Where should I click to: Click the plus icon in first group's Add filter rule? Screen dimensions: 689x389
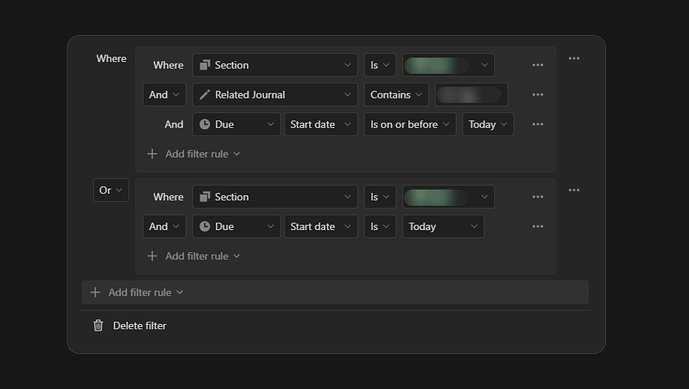tap(152, 154)
